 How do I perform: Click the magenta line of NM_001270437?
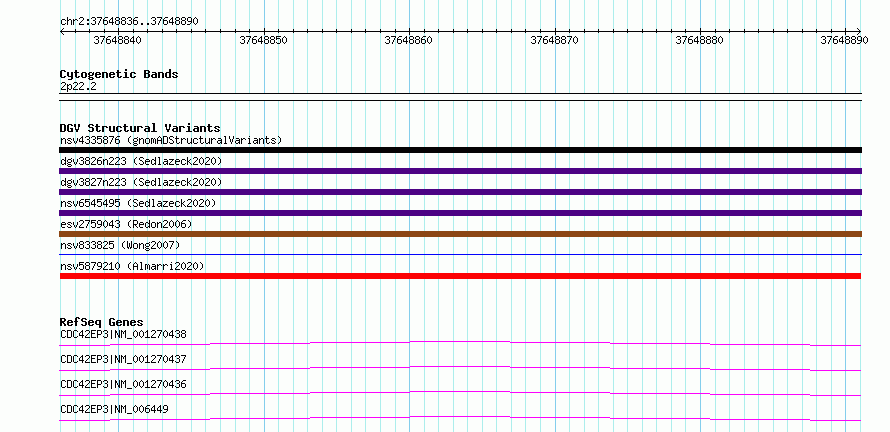460,368
